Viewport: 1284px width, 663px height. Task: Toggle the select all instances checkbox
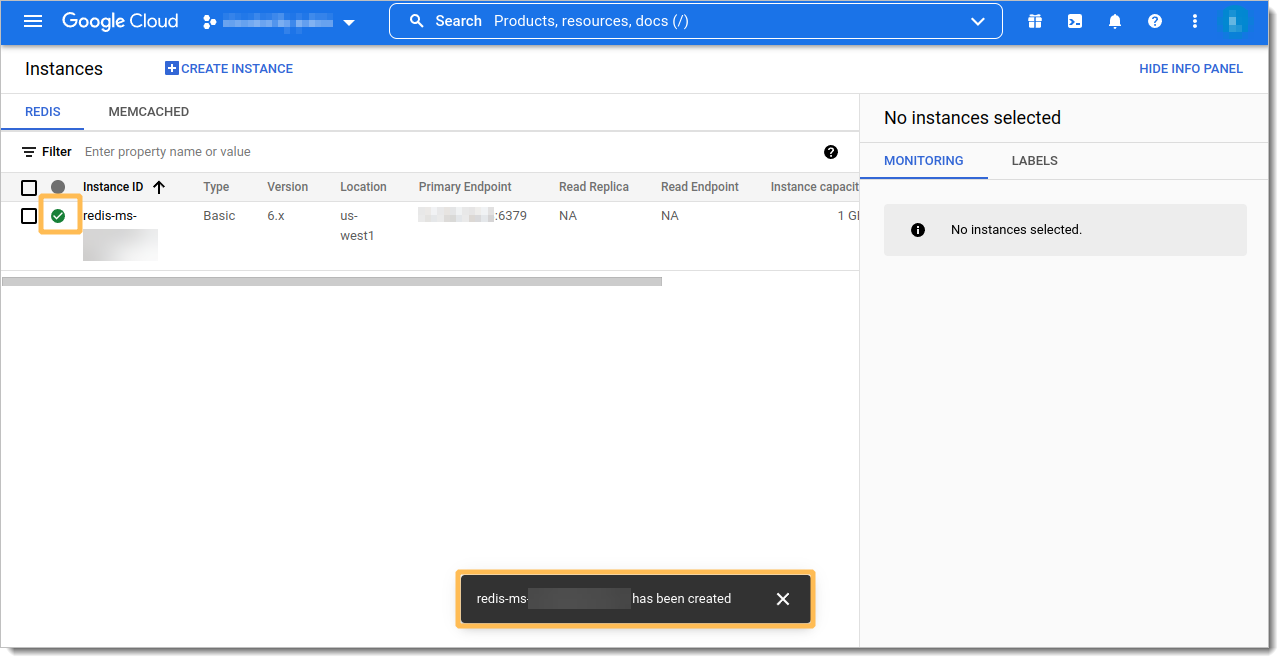click(29, 187)
